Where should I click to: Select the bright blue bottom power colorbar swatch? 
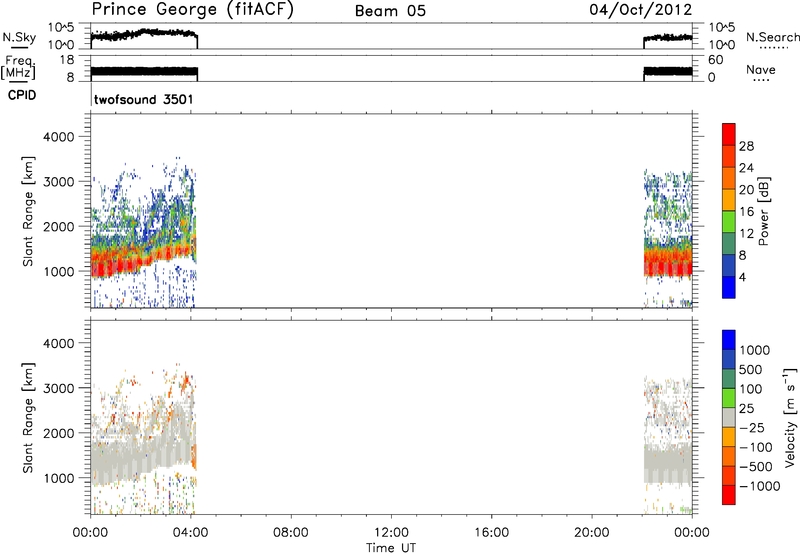point(729,287)
